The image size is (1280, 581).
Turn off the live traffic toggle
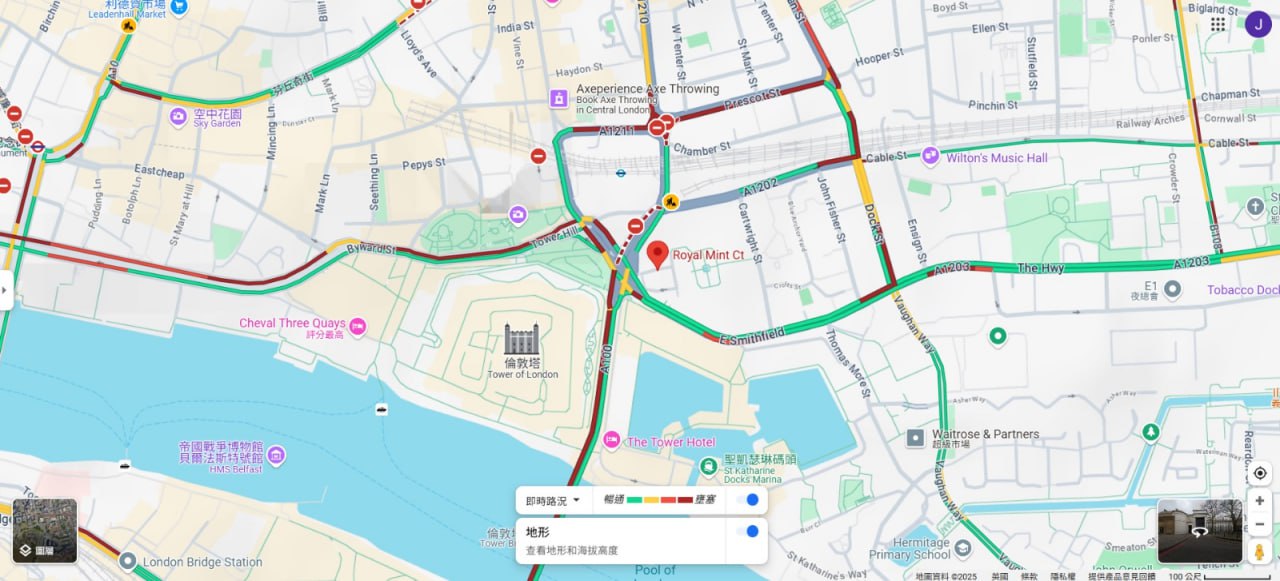click(747, 500)
